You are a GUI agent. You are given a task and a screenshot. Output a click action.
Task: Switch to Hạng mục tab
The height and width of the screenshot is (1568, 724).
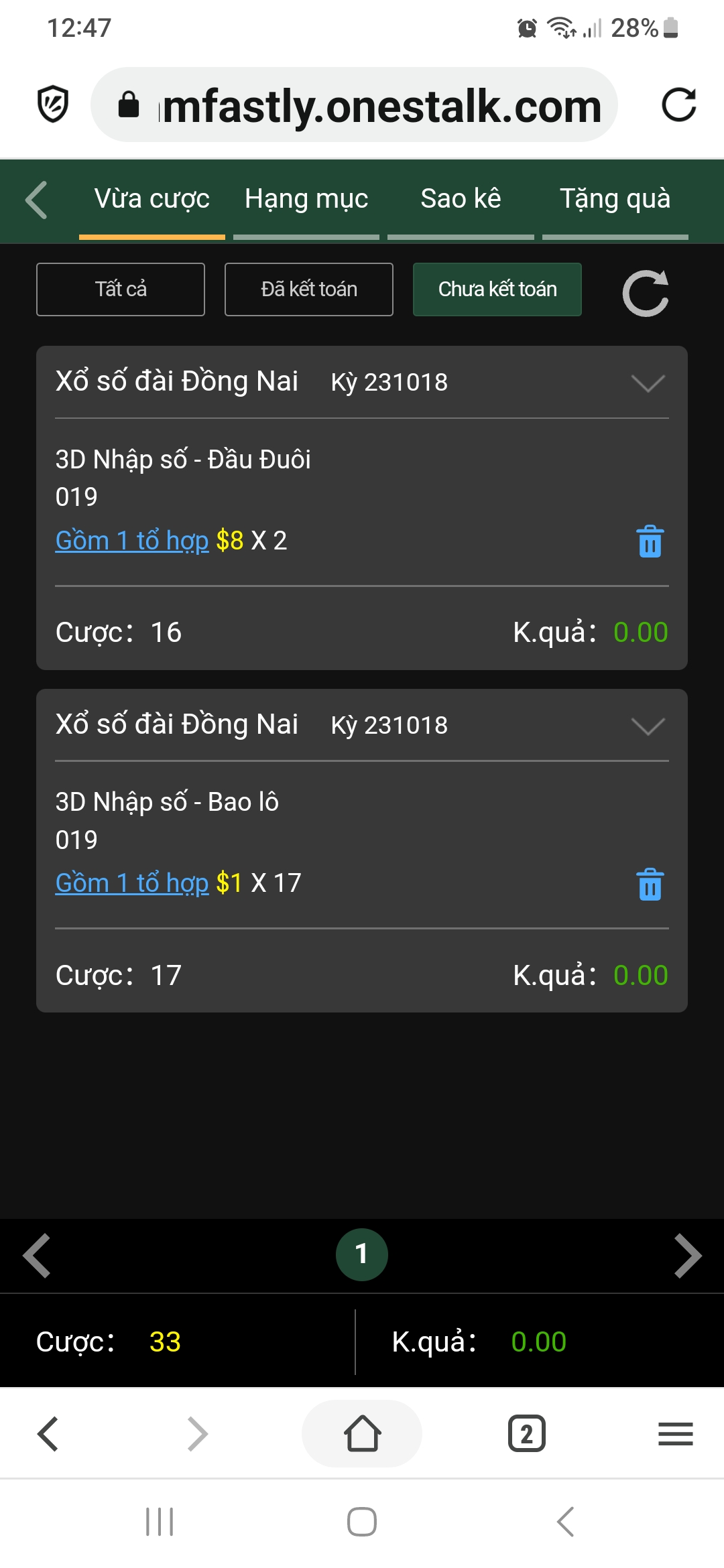(x=306, y=199)
